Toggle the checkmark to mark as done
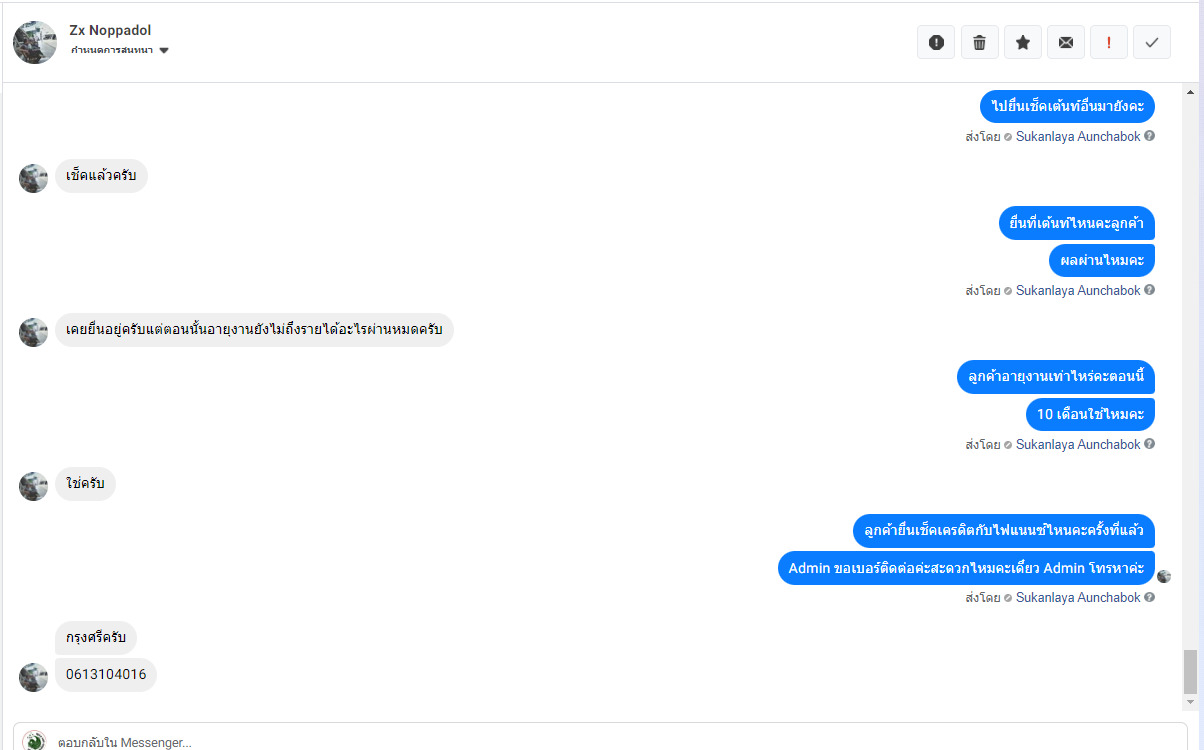Screen dimensions: 1204x750 (1152, 42)
